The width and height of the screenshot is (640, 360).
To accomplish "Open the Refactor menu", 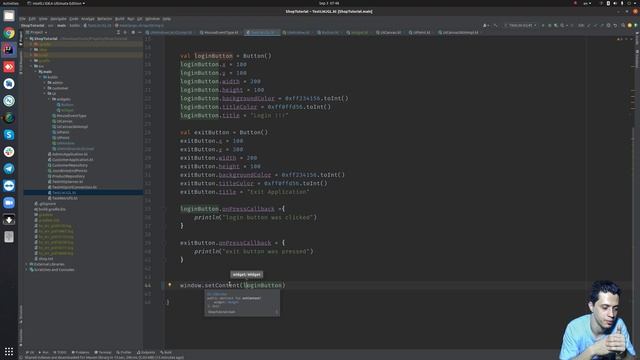I will pyautogui.click(x=104, y=19).
